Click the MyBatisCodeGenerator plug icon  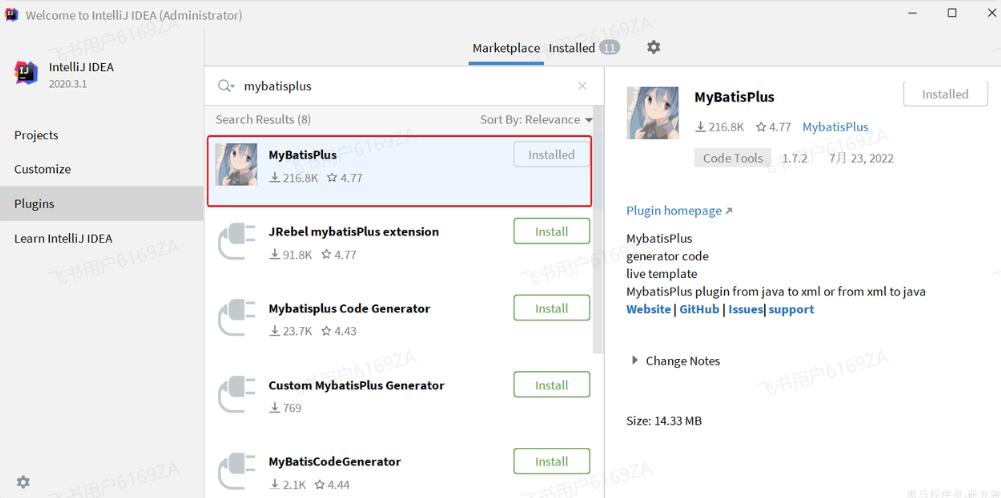pos(236,471)
